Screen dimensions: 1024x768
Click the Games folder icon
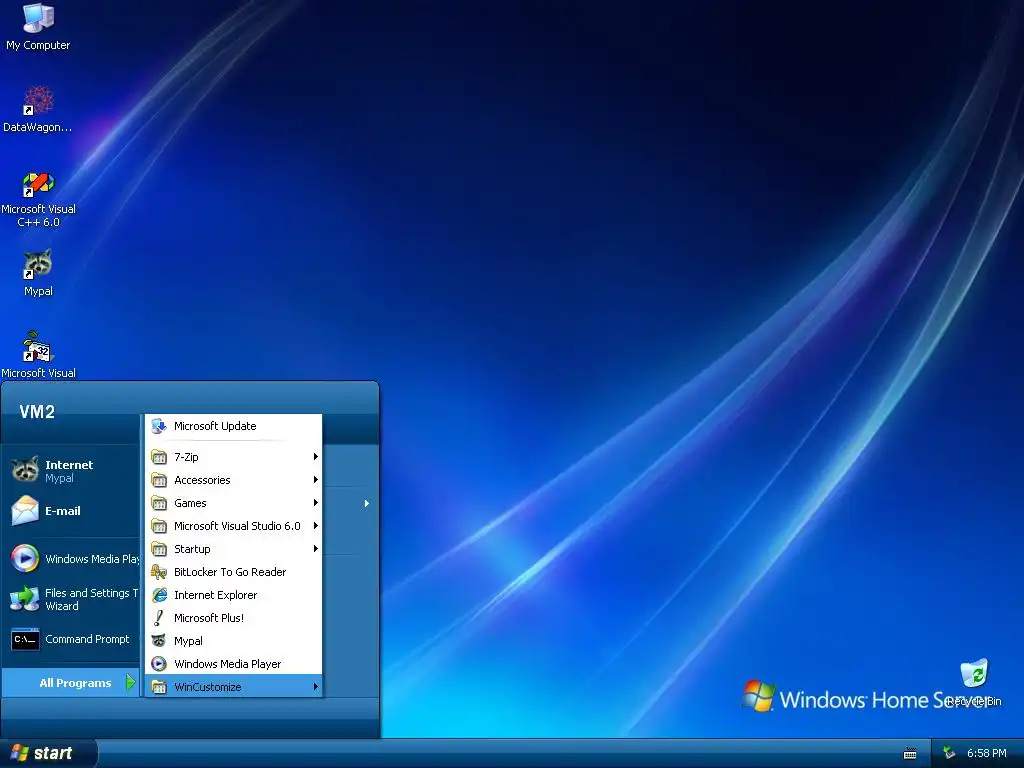coord(159,503)
